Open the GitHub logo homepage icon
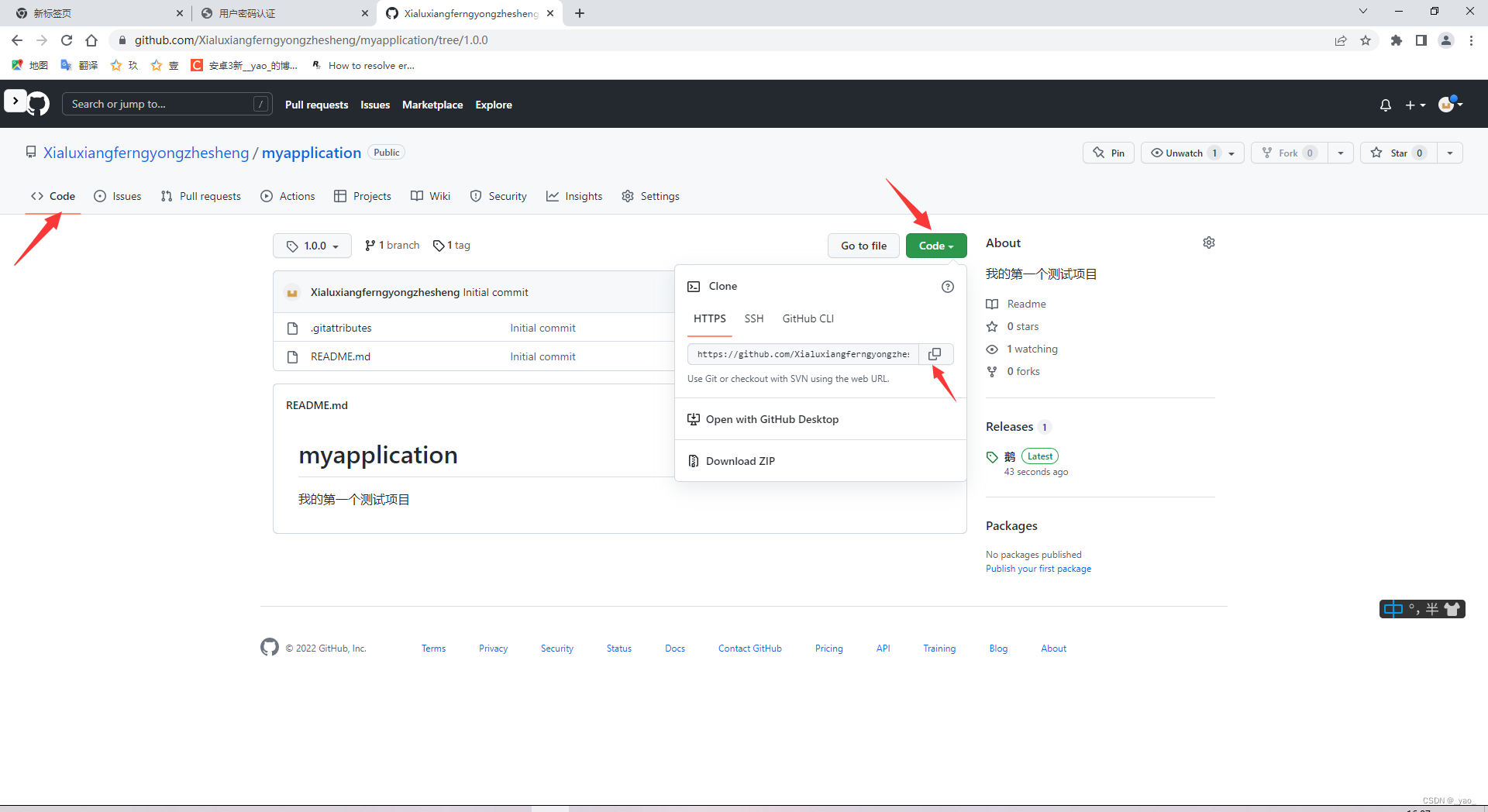 click(38, 104)
